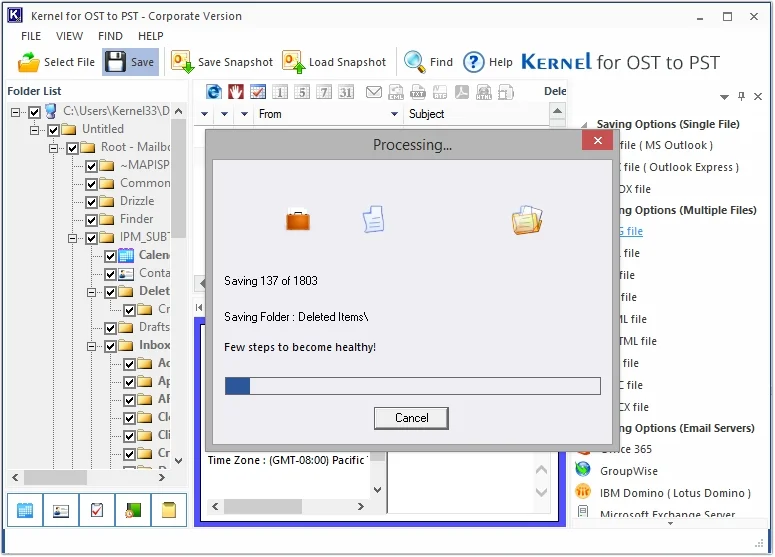Open Notes view in bottom icon bar
Image resolution: width=775 pixels, height=557 pixels.
[x=169, y=510]
